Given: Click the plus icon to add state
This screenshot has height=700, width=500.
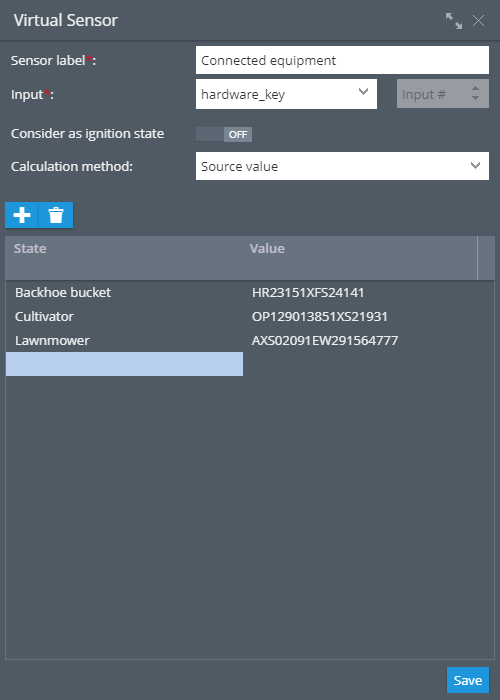Looking at the screenshot, I should [22, 215].
